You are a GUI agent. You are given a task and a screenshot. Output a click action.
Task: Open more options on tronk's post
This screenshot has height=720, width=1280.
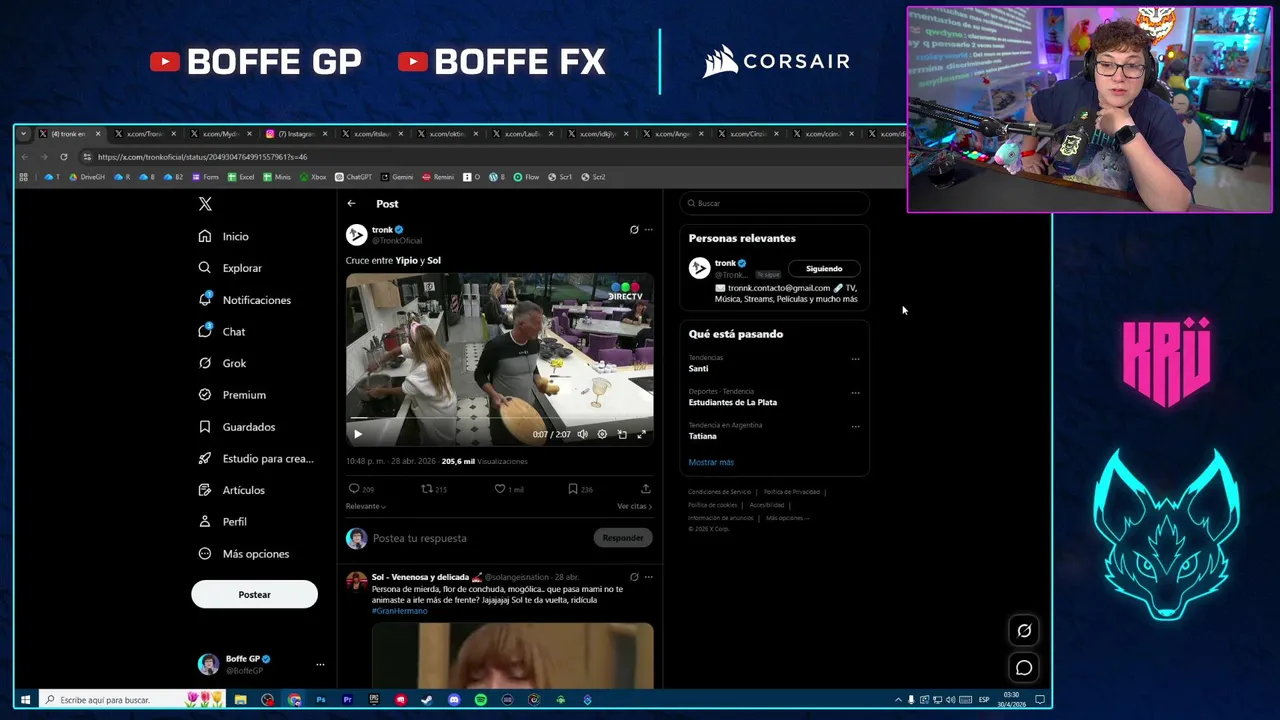(x=648, y=230)
